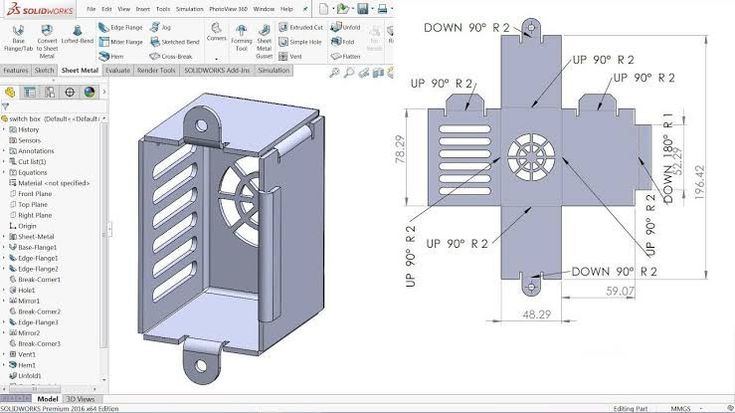Viewport: 735px width, 413px height.
Task: Expand the Cut list(1) folder
Action: 5,161
